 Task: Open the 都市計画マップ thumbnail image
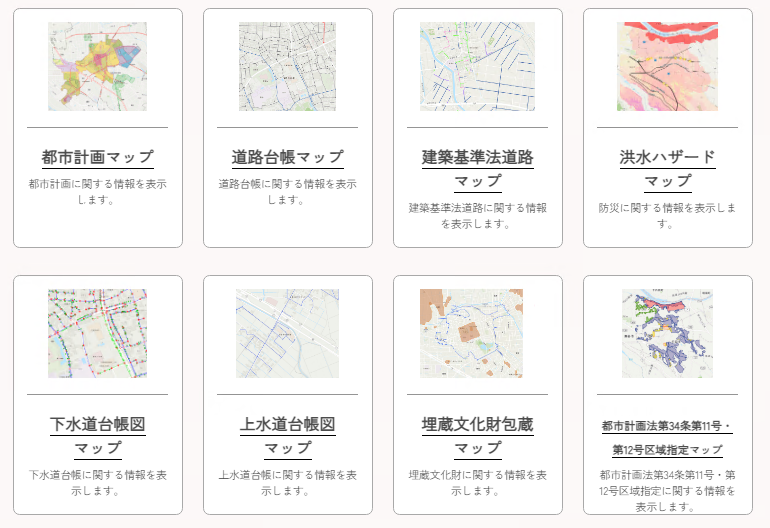tap(97, 66)
